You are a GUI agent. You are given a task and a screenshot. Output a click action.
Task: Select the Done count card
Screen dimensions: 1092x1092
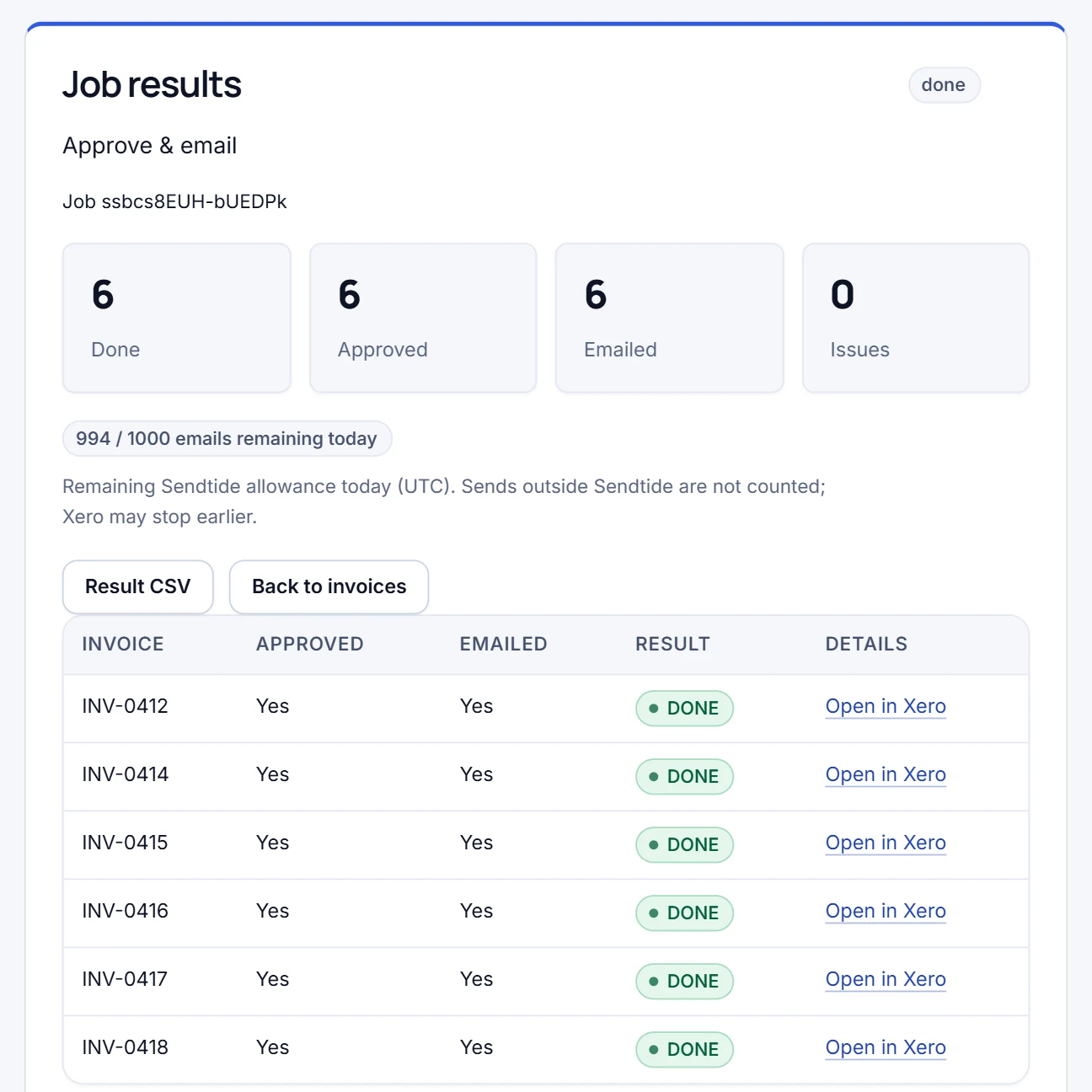pos(177,318)
